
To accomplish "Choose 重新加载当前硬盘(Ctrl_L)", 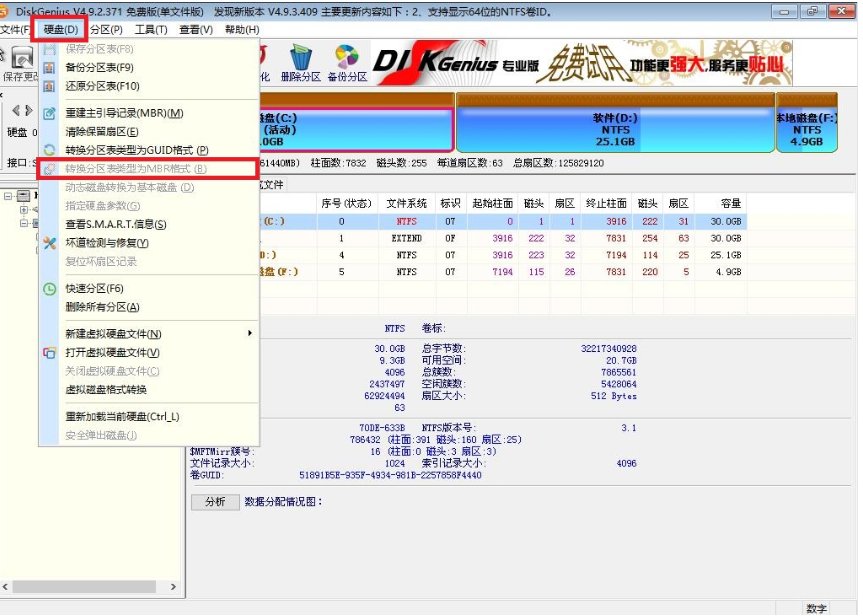I will pos(149,417).
